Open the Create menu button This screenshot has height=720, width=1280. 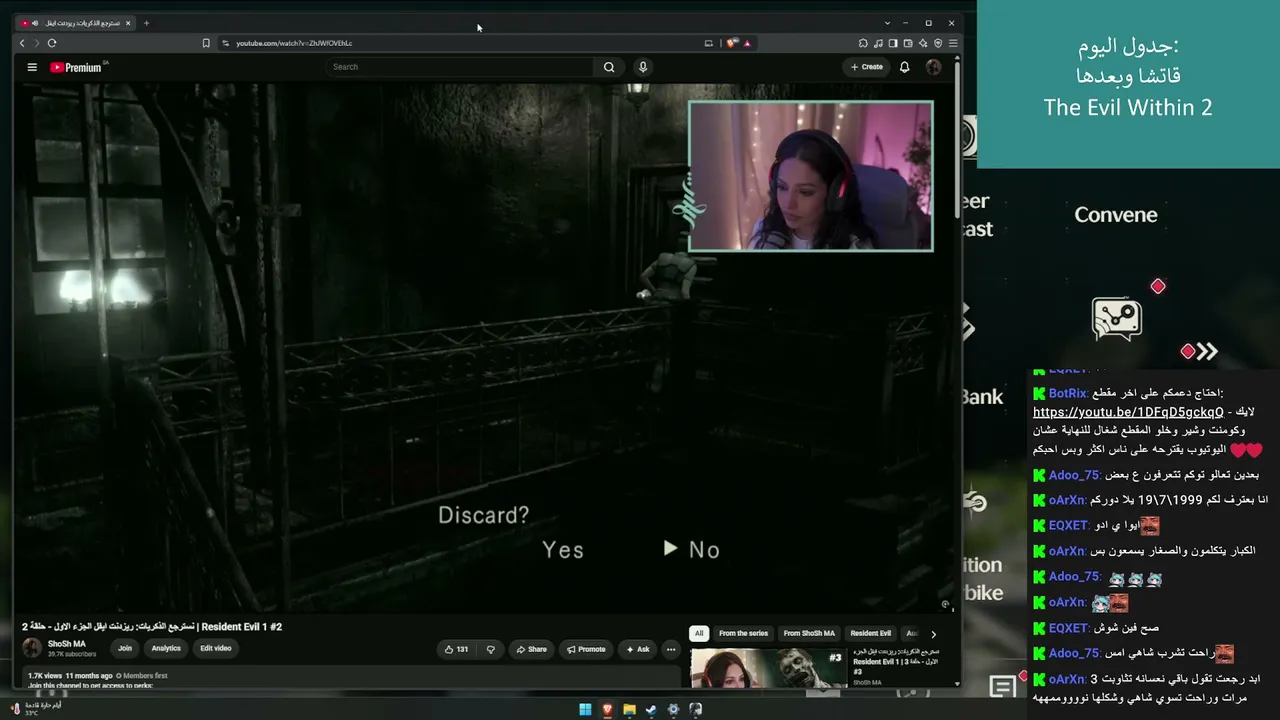tap(867, 67)
